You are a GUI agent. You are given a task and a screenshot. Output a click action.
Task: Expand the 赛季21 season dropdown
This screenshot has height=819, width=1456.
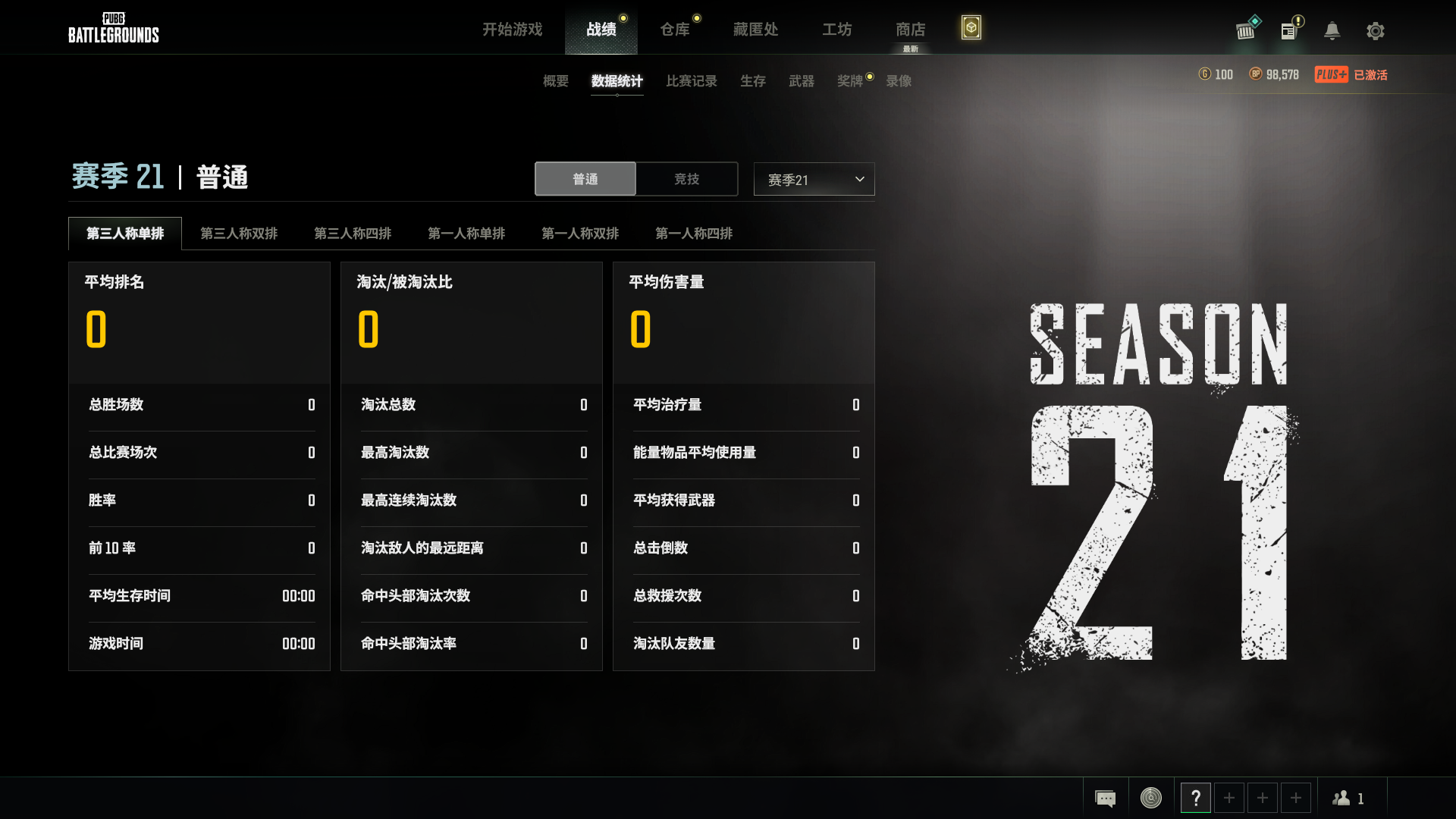tap(814, 180)
